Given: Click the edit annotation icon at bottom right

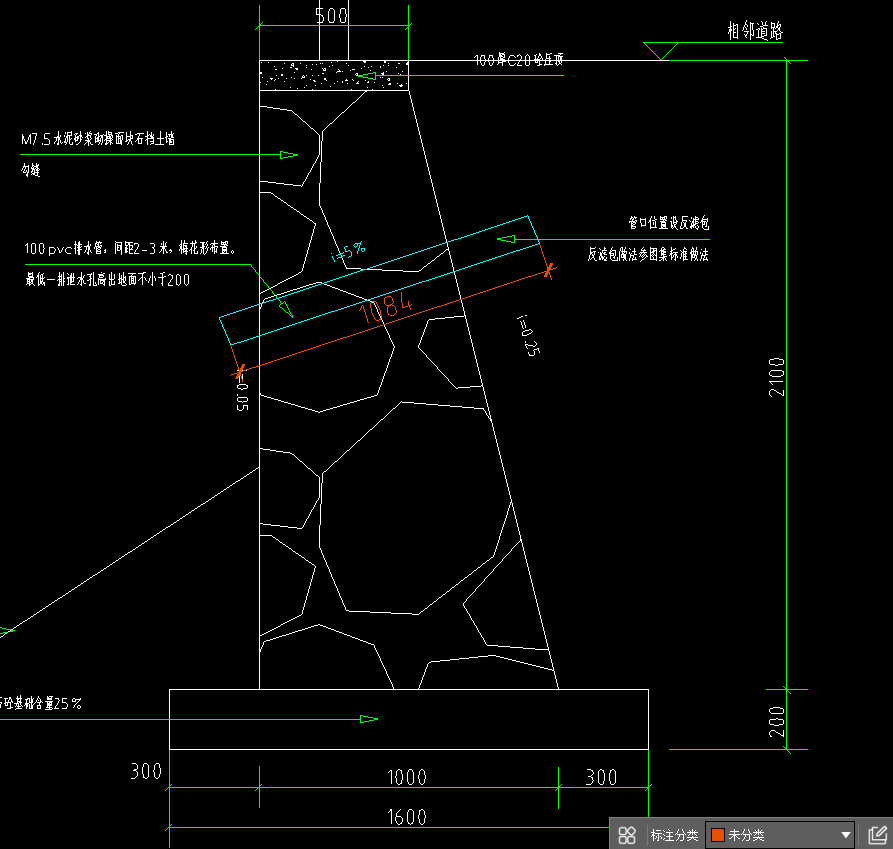Looking at the screenshot, I should coord(877,835).
